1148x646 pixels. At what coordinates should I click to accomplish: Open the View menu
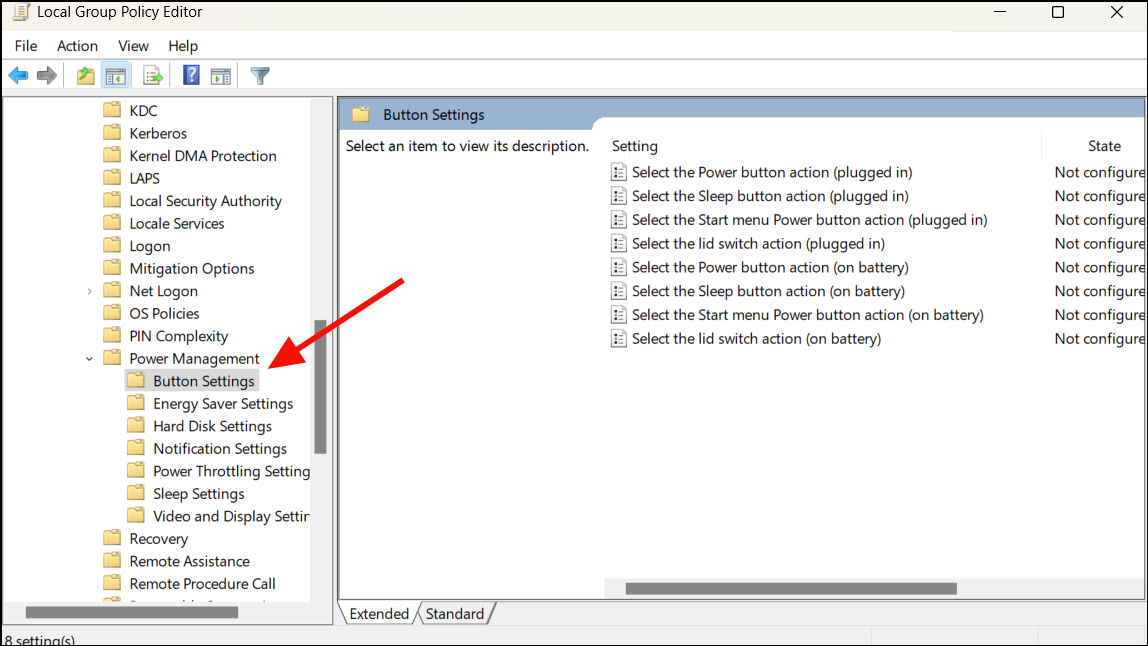coord(133,45)
